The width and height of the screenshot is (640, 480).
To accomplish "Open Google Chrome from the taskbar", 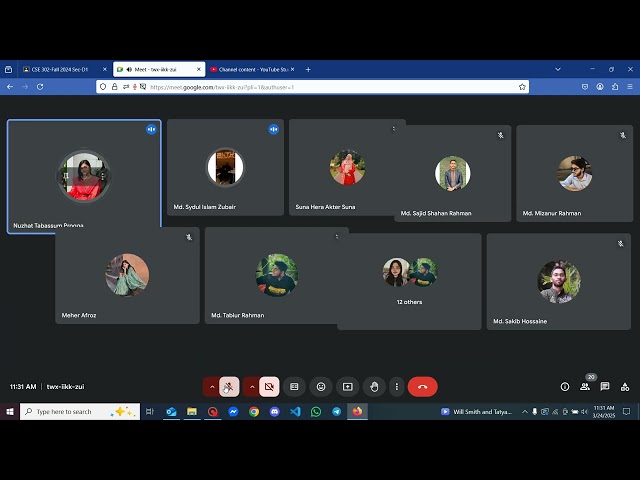I will coord(254,411).
